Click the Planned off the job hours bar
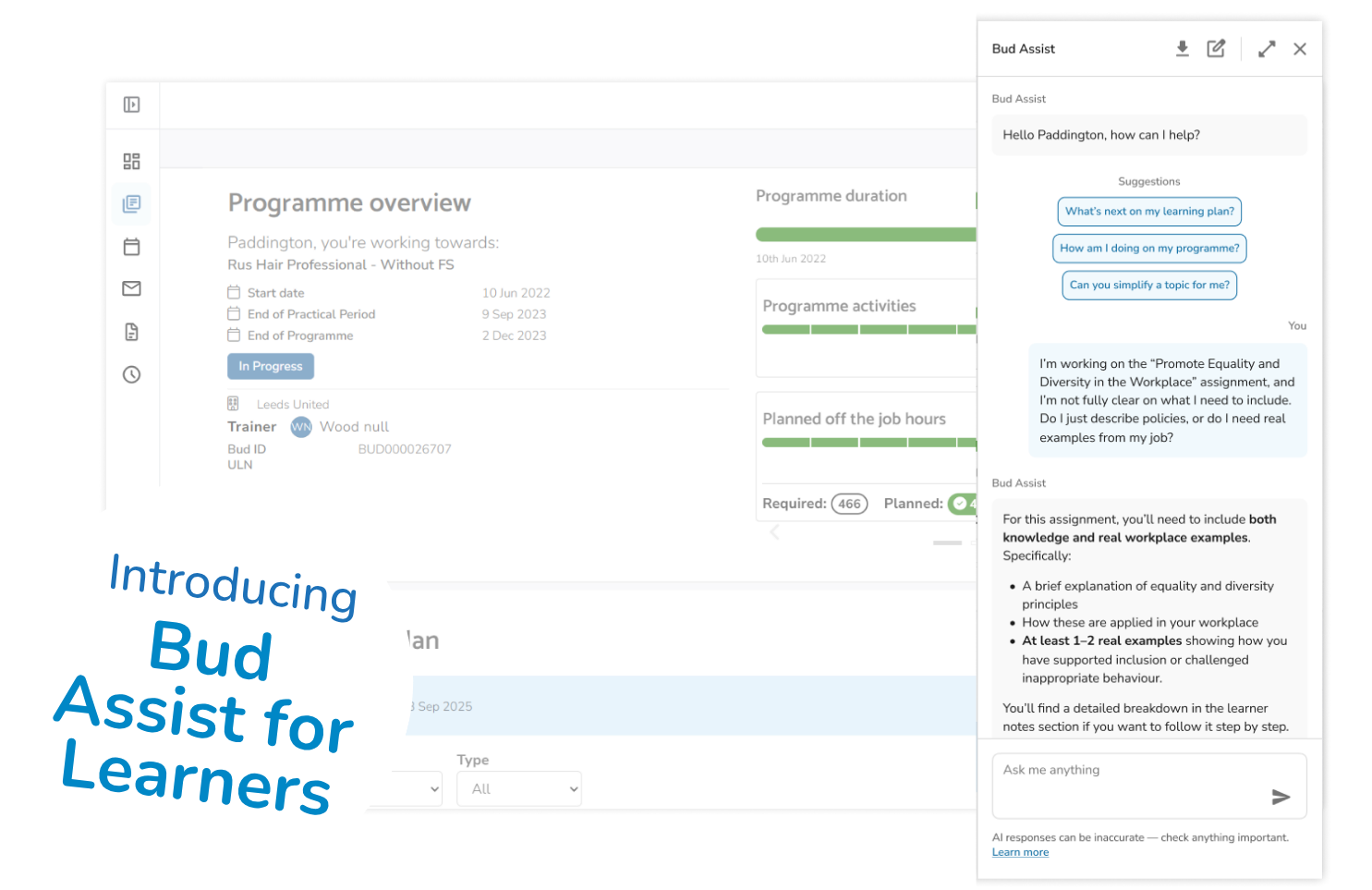 tap(868, 443)
